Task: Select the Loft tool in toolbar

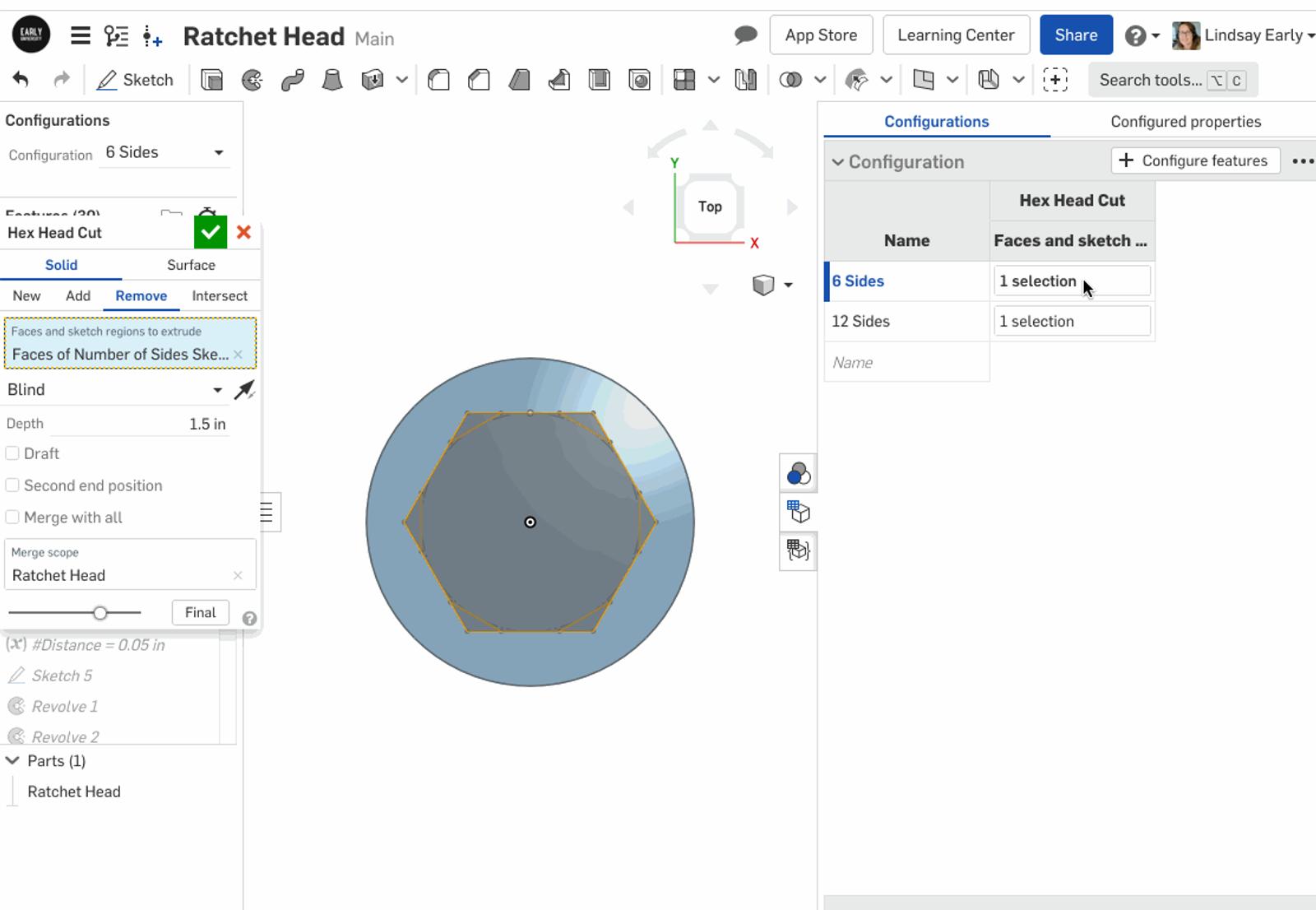Action: pos(332,80)
